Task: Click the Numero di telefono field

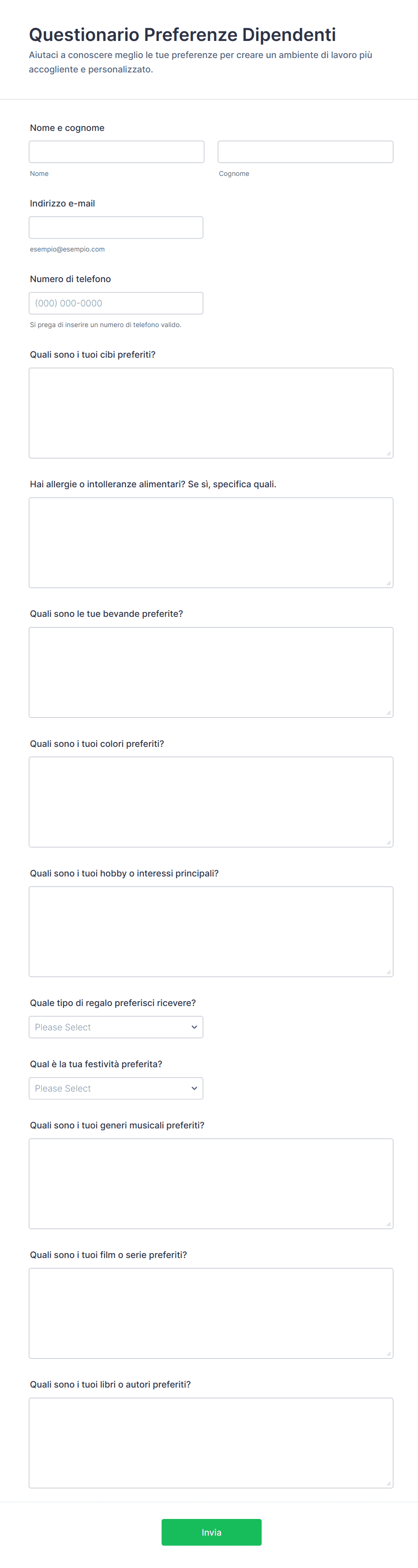Action: (x=116, y=302)
